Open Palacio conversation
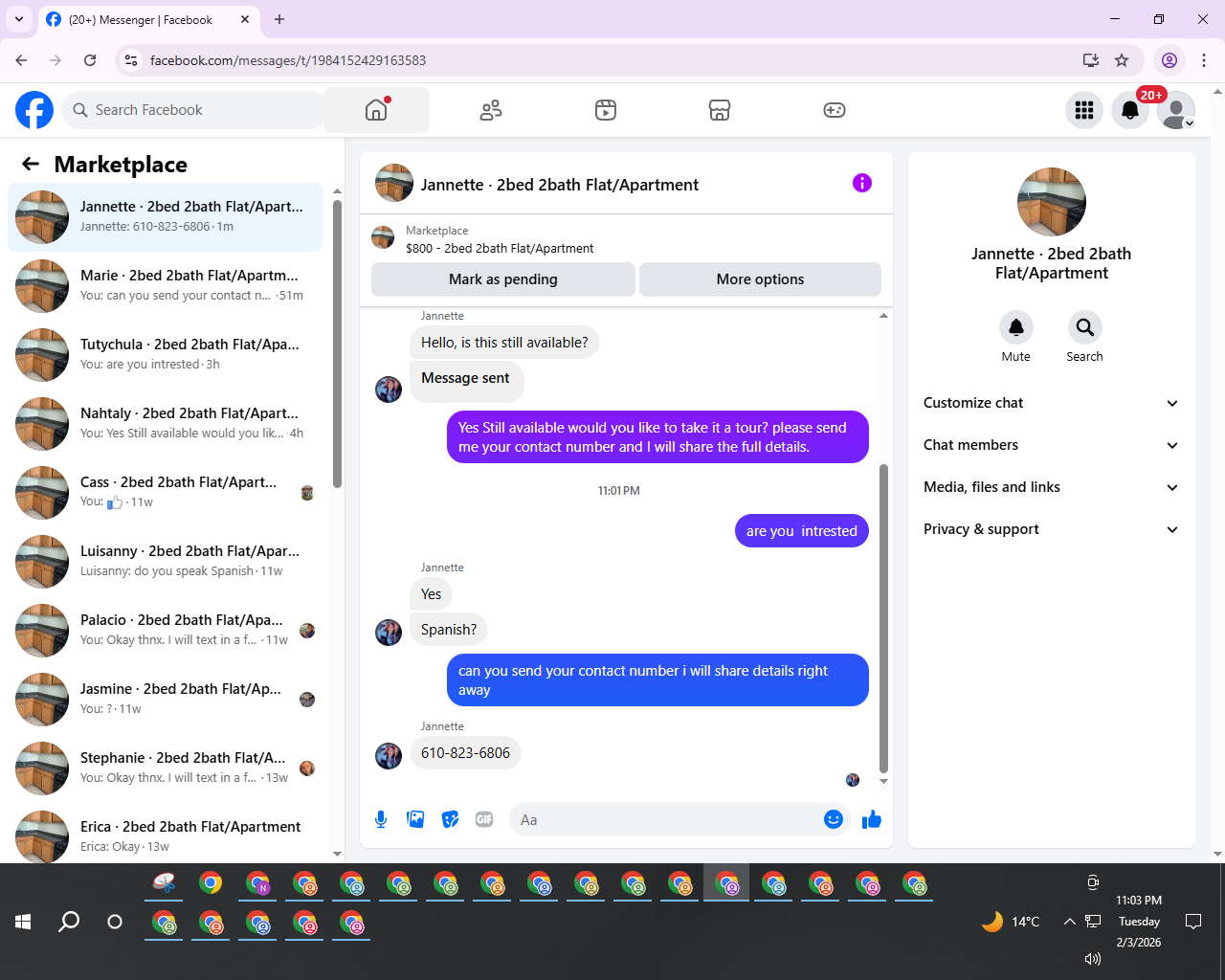This screenshot has width=1225, height=980. click(165, 631)
